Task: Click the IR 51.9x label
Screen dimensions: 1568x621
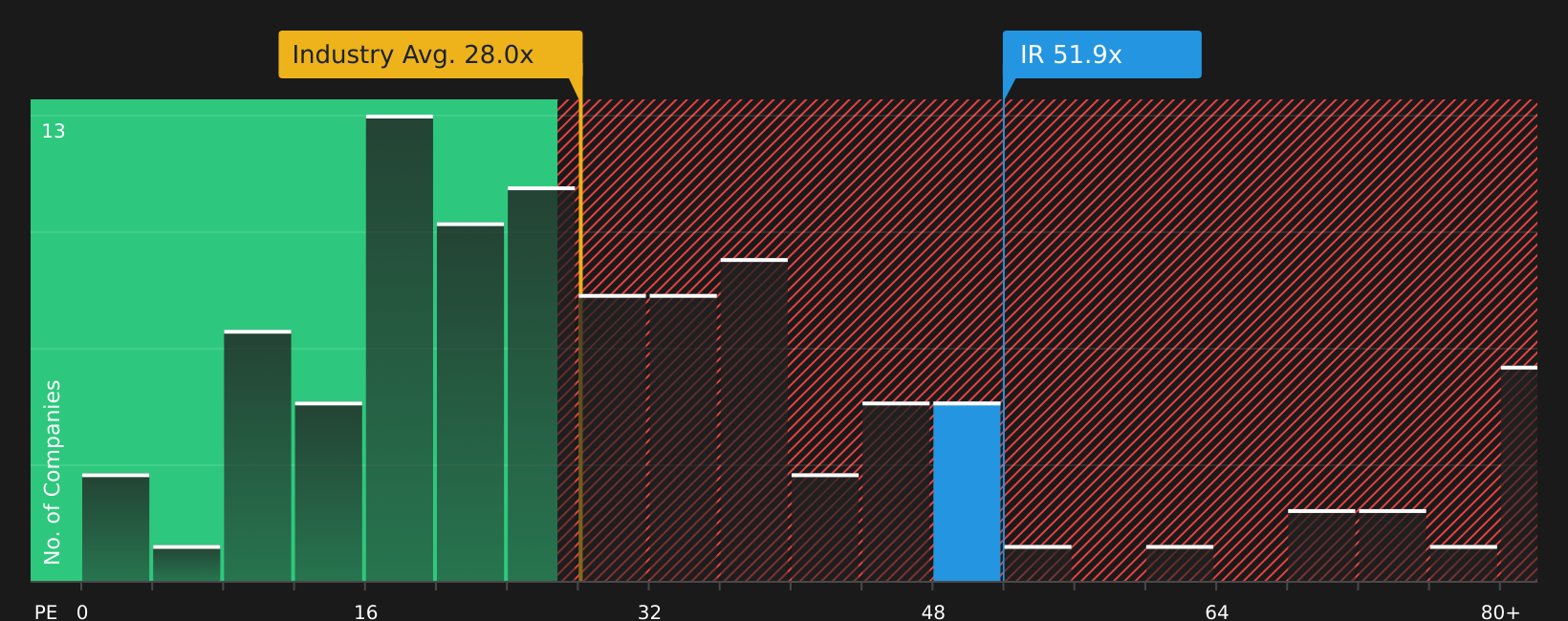Action: coord(1101,54)
